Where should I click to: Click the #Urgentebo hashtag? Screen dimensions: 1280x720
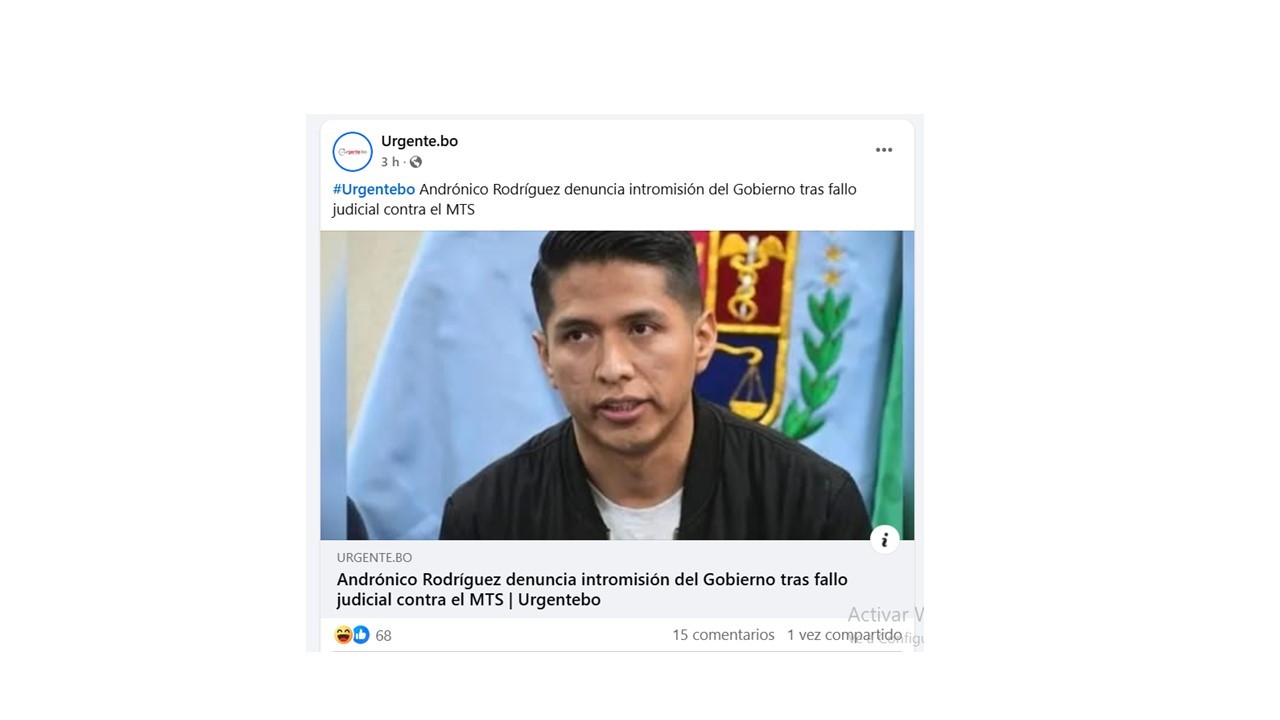[x=373, y=189]
